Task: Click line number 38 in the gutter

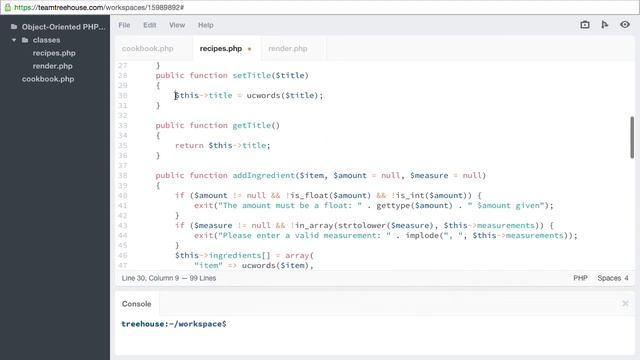Action: tap(122, 176)
